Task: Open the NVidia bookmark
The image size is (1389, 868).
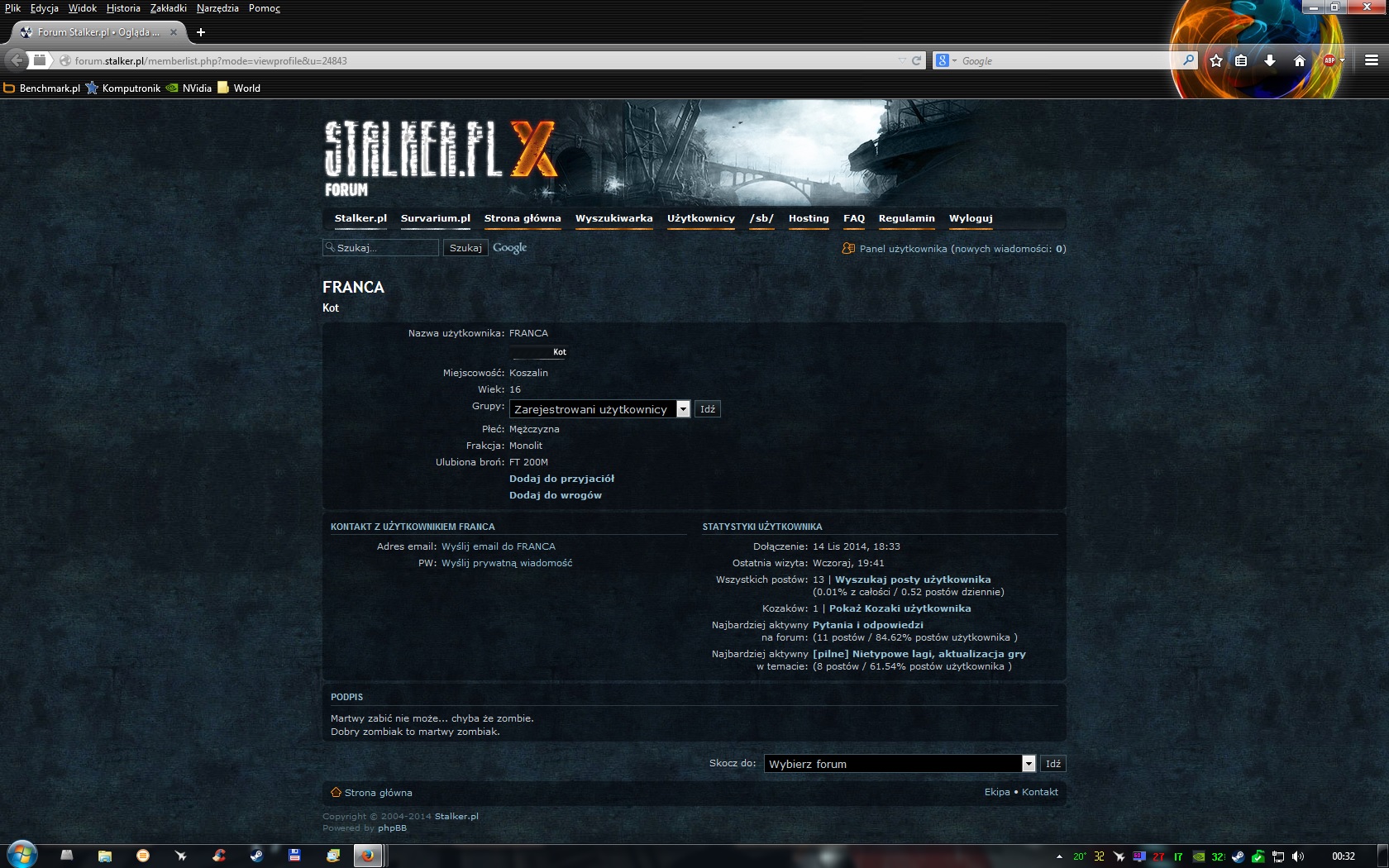Action: pyautogui.click(x=189, y=88)
